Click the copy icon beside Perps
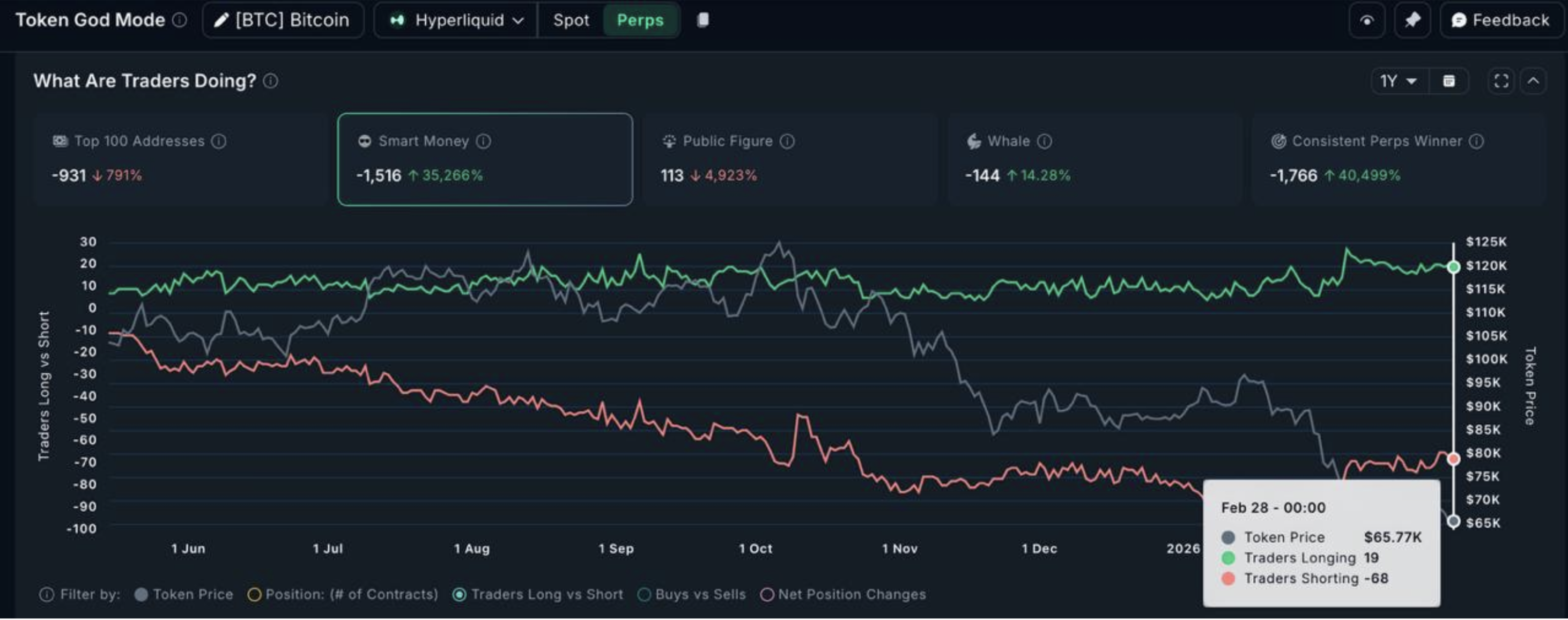Viewport: 1568px width, 620px height. click(702, 20)
